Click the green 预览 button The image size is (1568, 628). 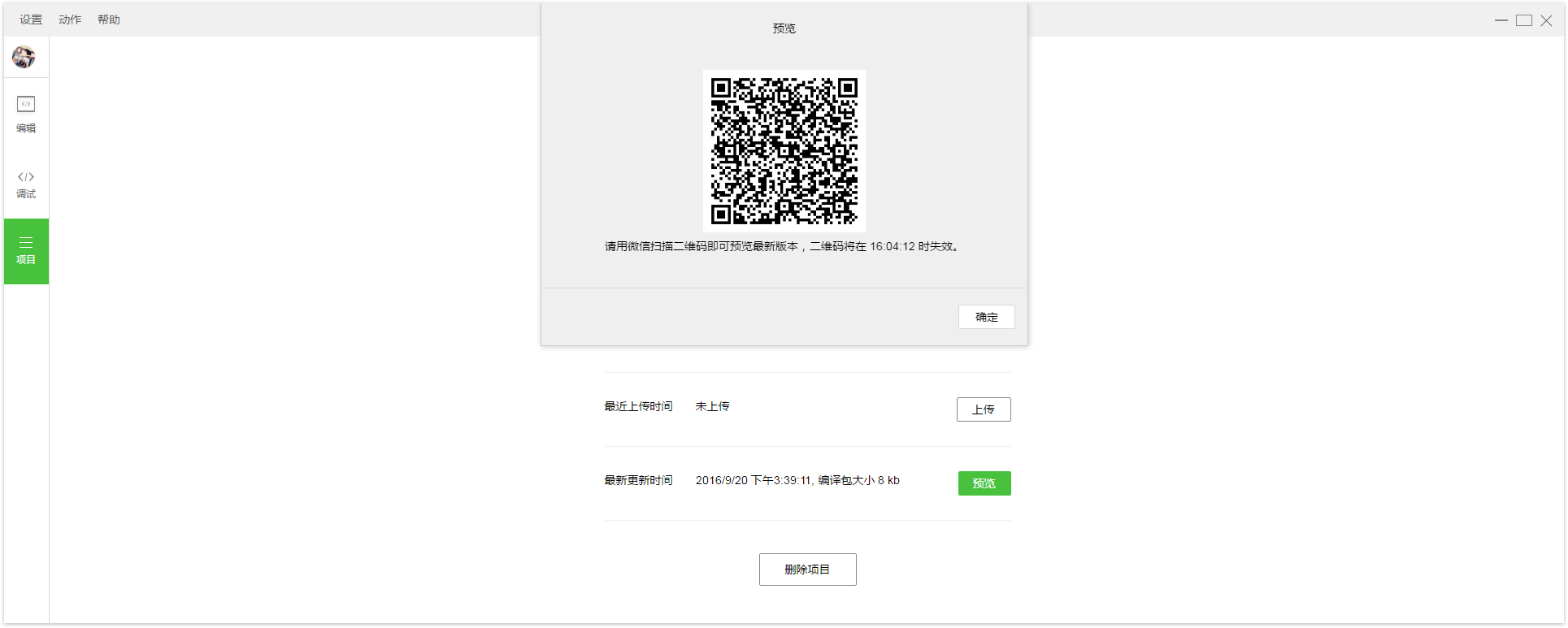click(x=984, y=483)
